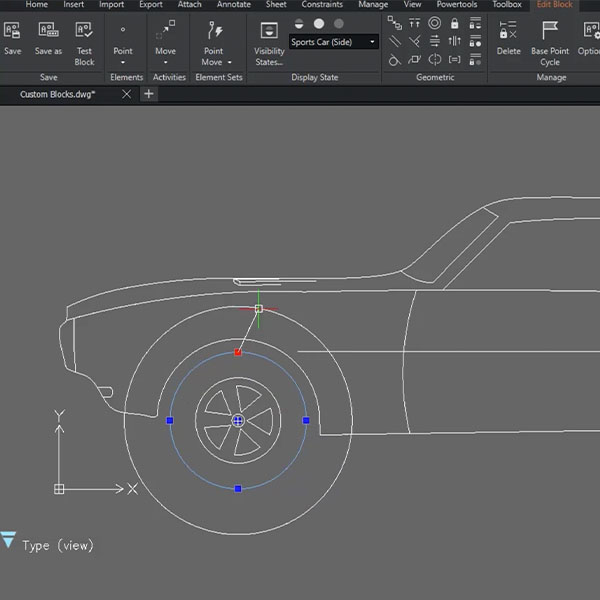Toggle the gray circle display mode
The image size is (600, 600).
click(339, 23)
